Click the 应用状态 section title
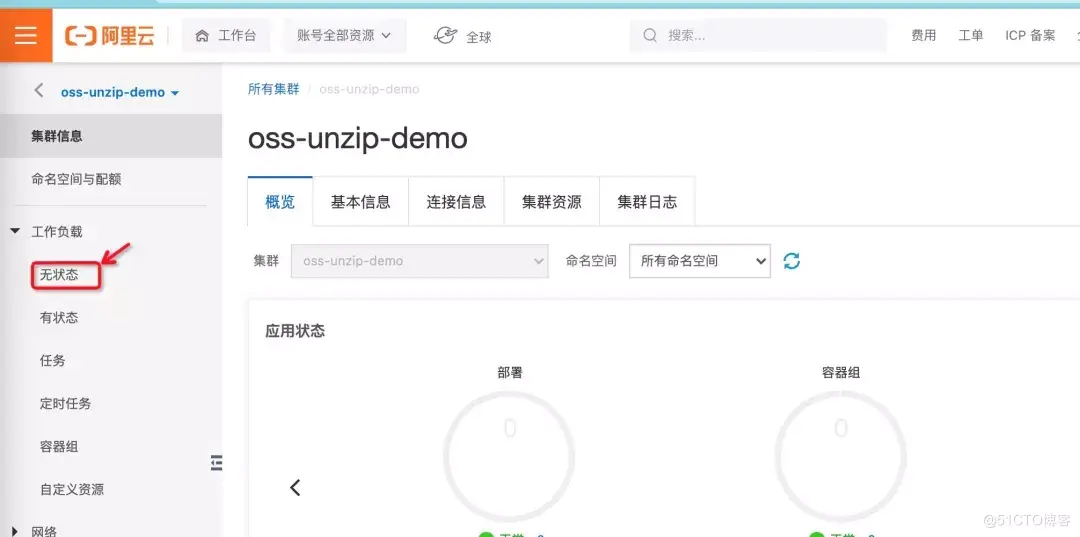The image size is (1080, 537). click(x=295, y=331)
